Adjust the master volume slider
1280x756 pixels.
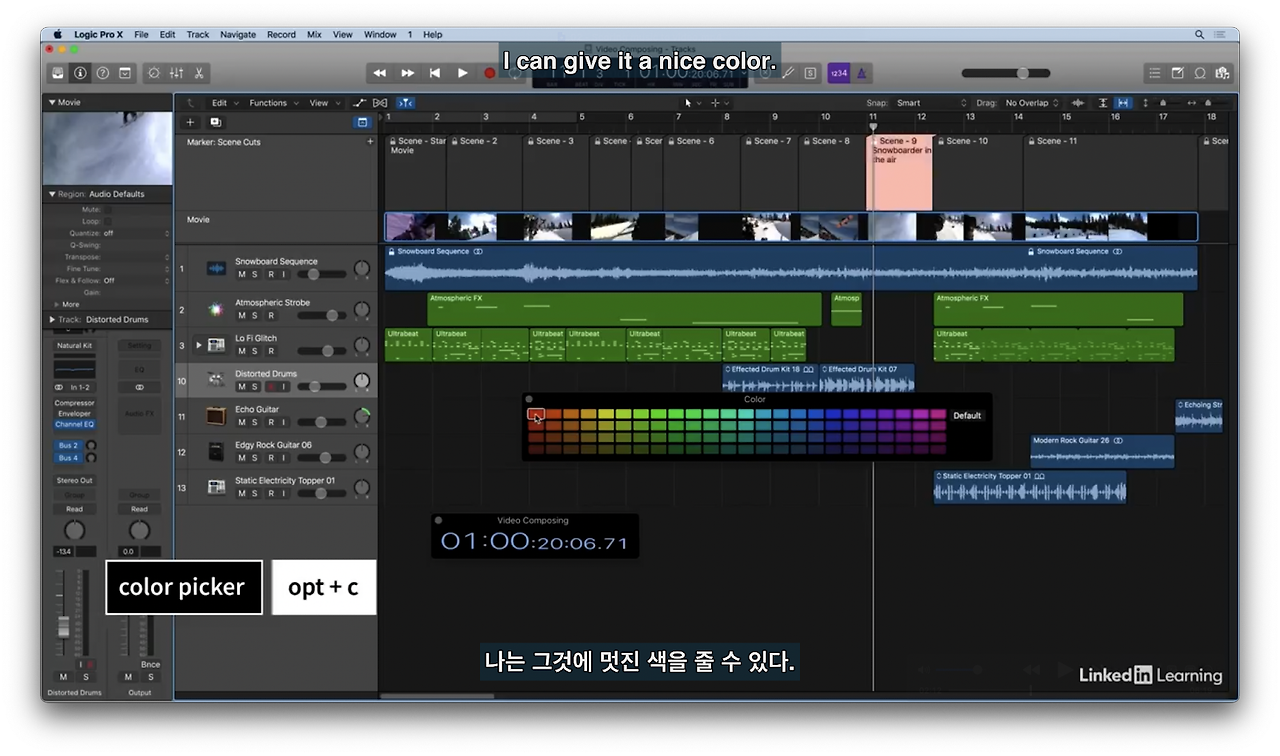click(1006, 73)
